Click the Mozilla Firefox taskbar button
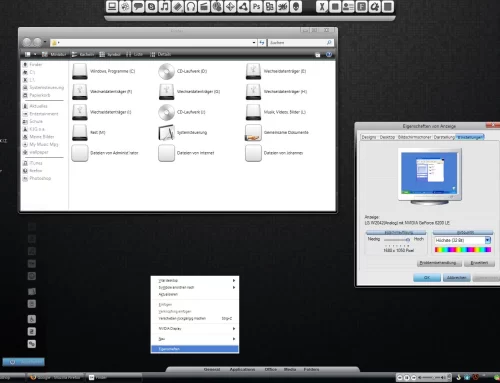The image size is (500, 383). coord(55,377)
